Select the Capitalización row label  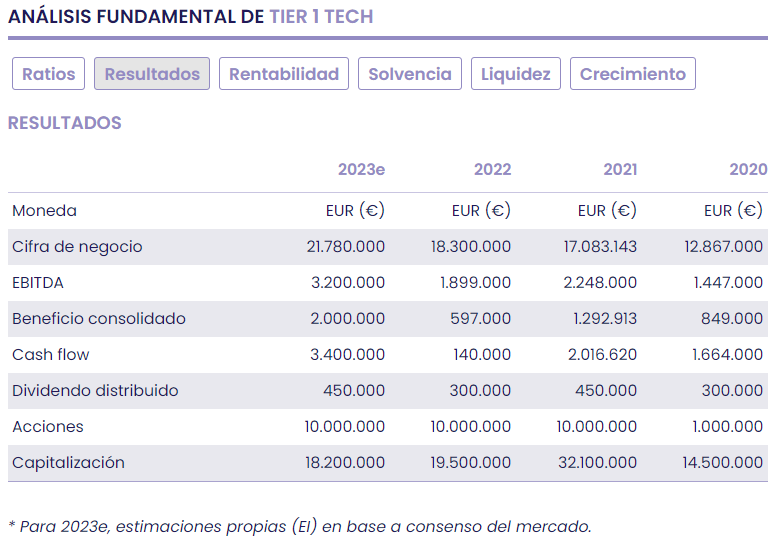tap(68, 463)
